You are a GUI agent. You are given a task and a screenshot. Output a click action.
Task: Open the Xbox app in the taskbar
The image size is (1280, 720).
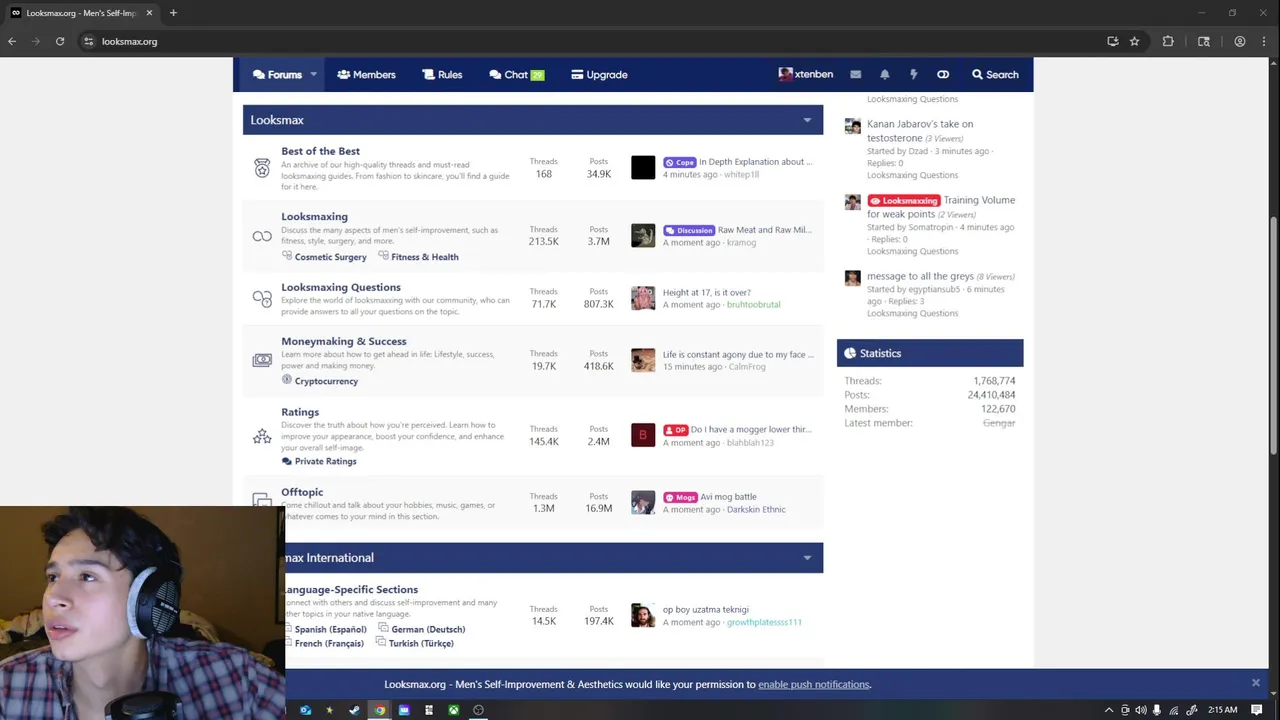(x=453, y=710)
